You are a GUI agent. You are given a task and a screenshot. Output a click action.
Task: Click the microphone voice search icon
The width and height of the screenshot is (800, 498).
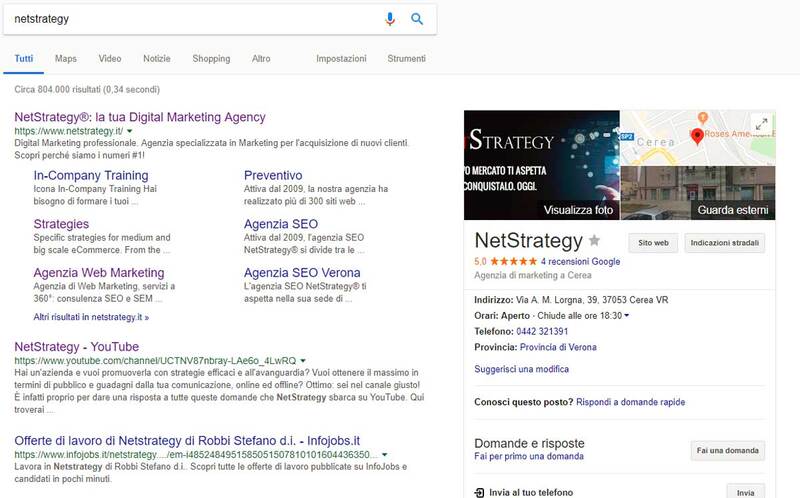390,19
